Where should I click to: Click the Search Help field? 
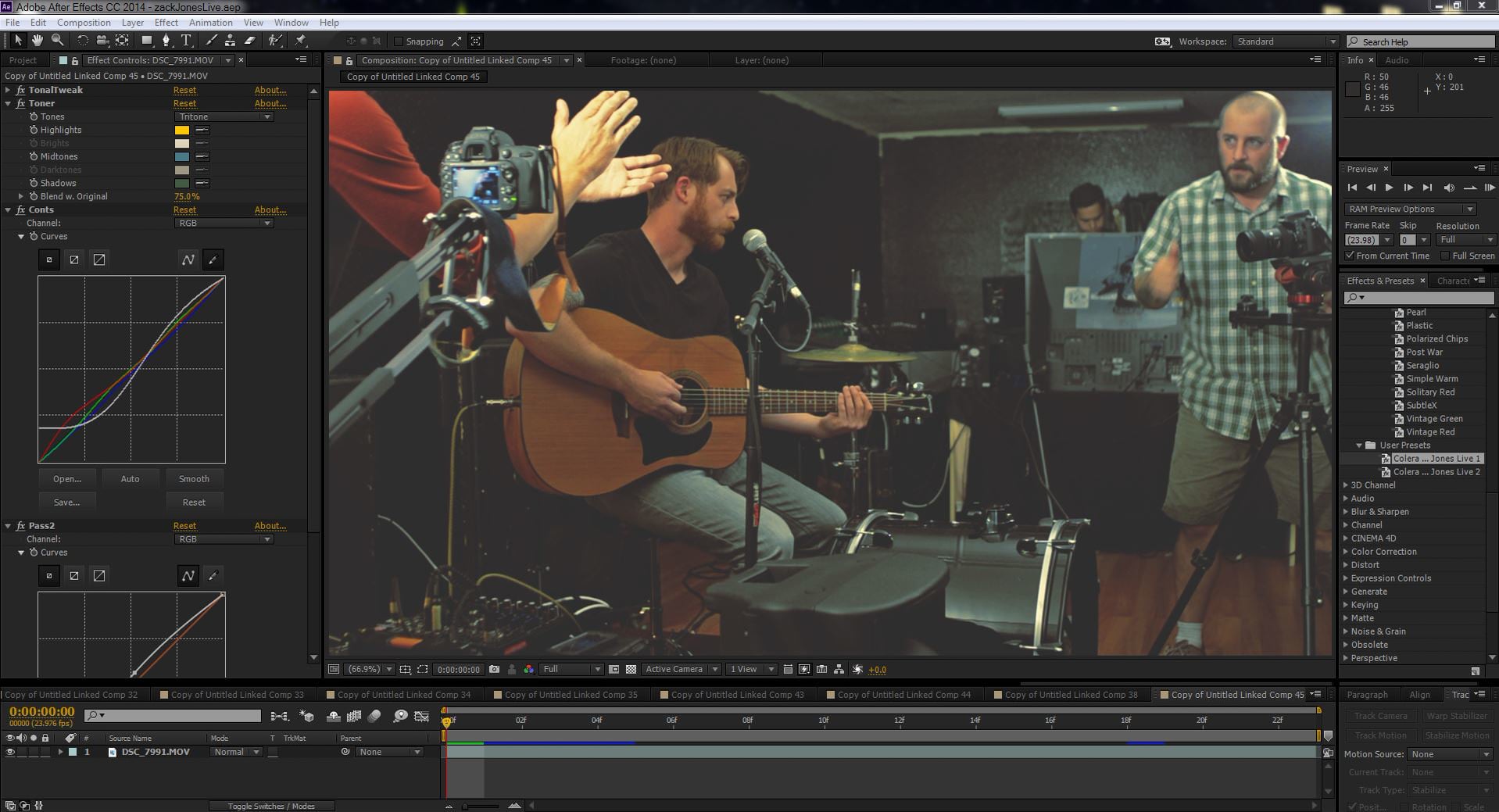point(1420,41)
